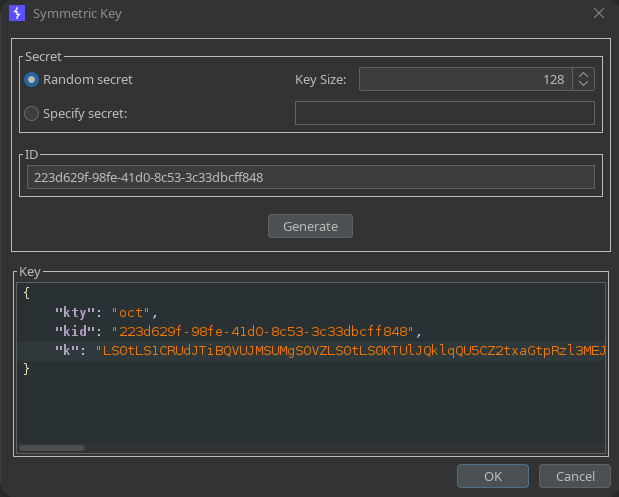
Task: Decrease Key Size with the down arrow
Action: pyautogui.click(x=585, y=85)
